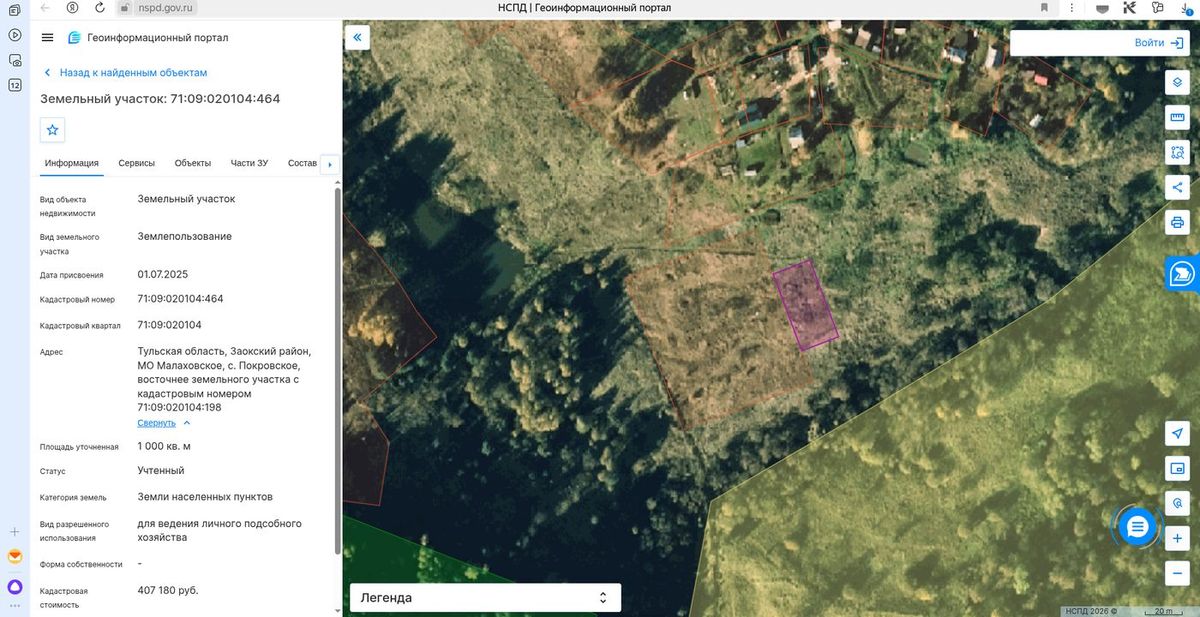This screenshot has width=1200, height=617.
Task: Print the map with the printer icon
Action: click(1177, 222)
